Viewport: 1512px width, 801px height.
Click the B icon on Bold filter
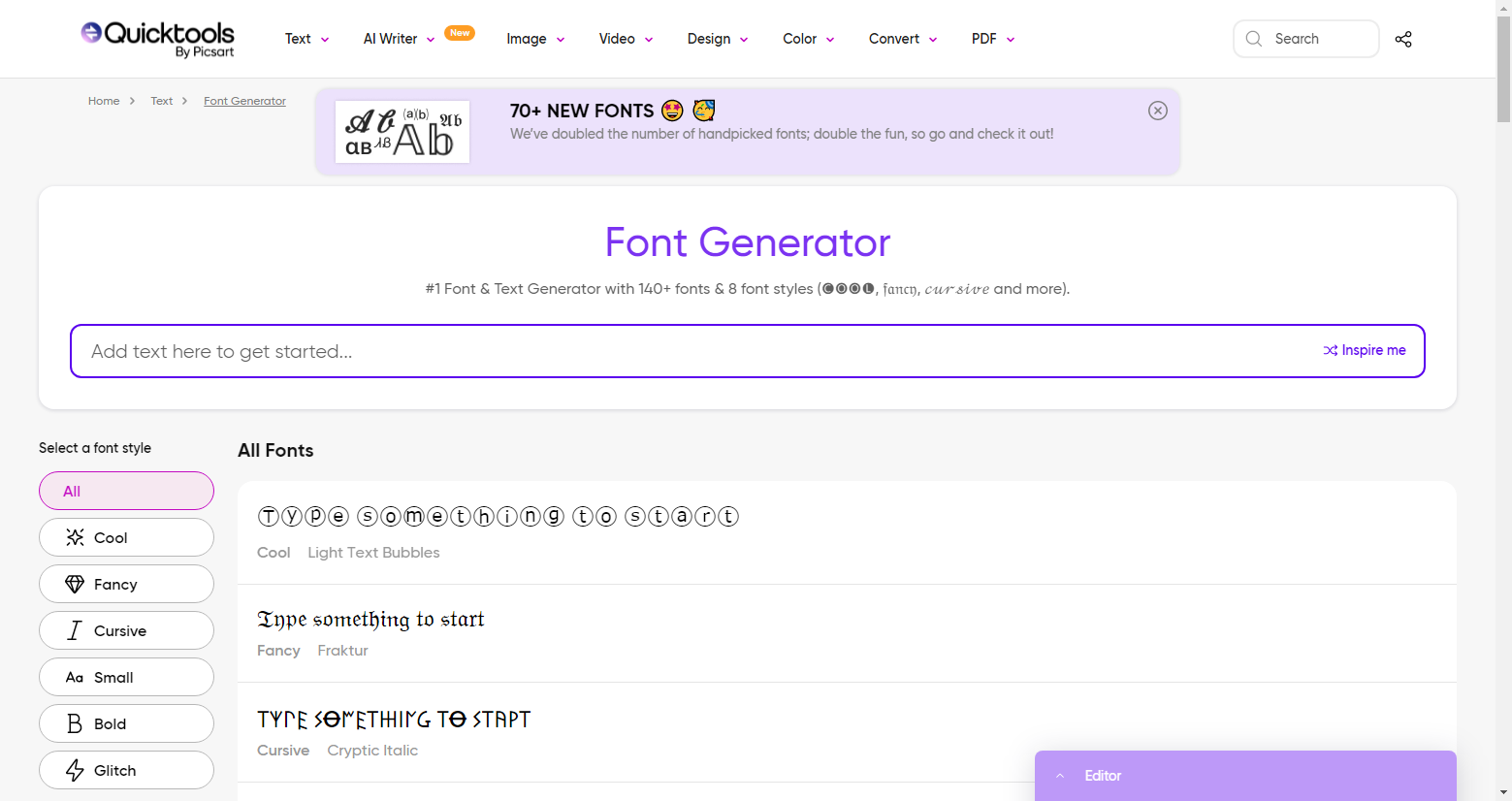coord(74,723)
